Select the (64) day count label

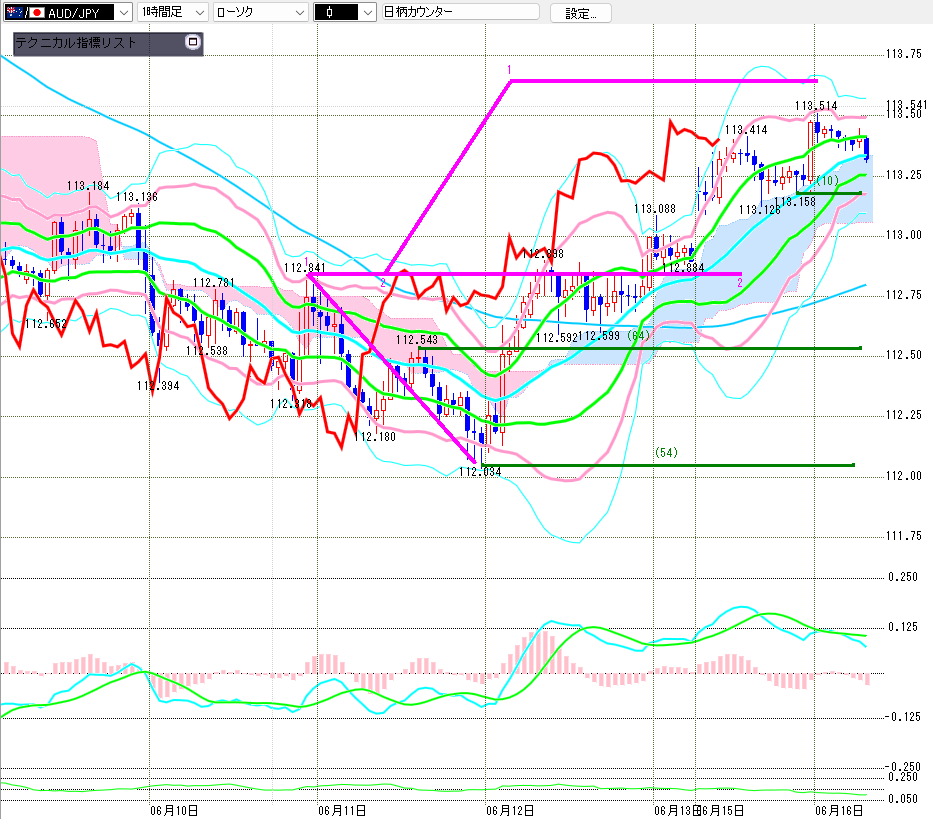(x=638, y=336)
